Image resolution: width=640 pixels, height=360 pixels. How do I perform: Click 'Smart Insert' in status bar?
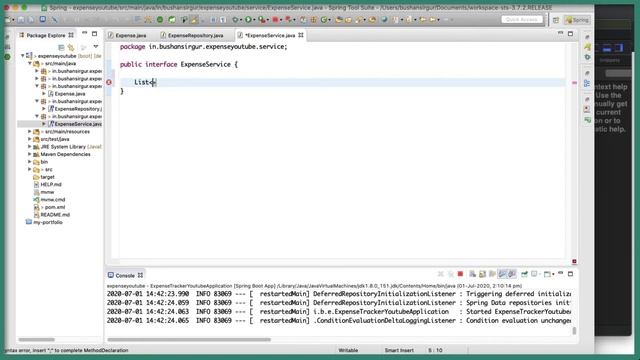[399, 350]
